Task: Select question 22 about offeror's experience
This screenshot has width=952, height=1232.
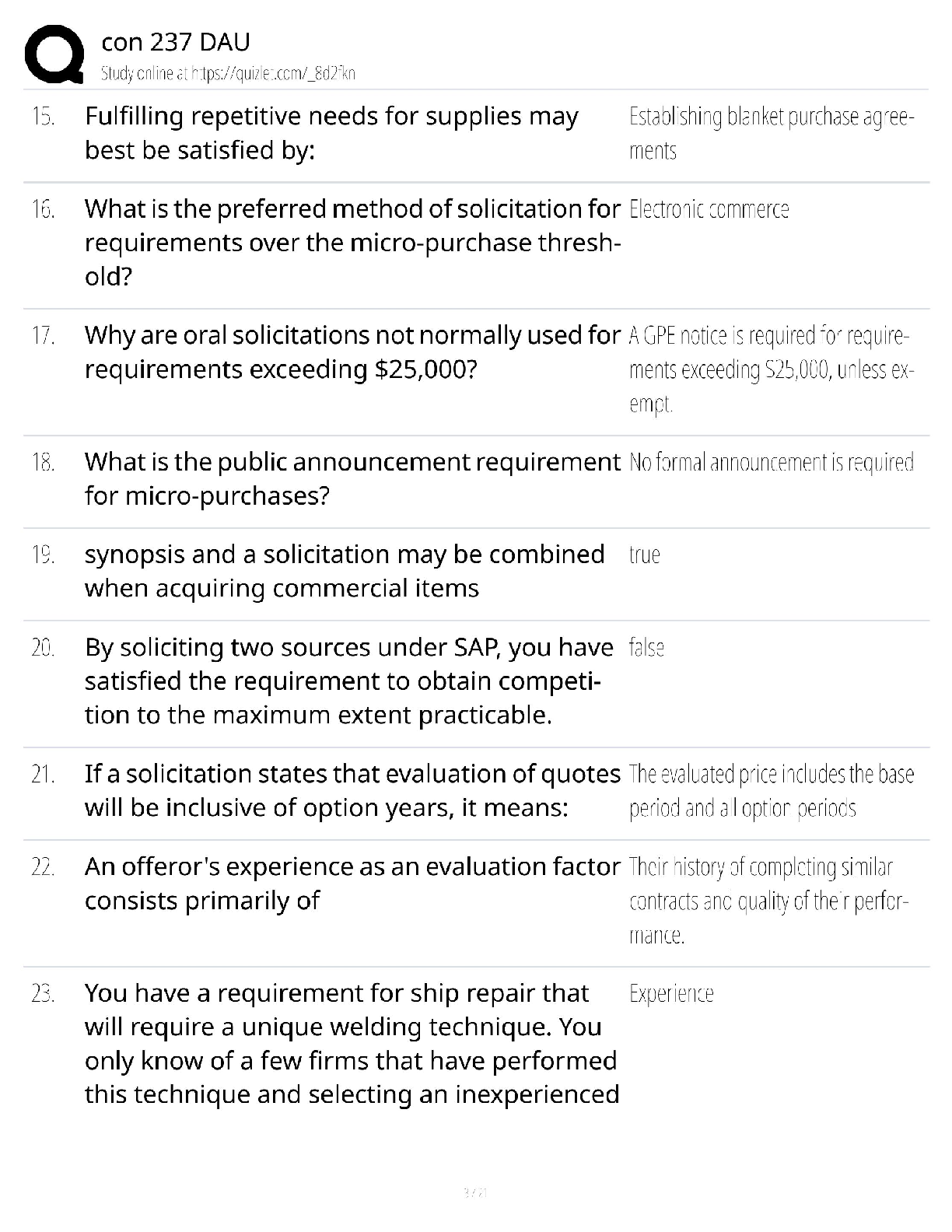Action: pos(352,883)
